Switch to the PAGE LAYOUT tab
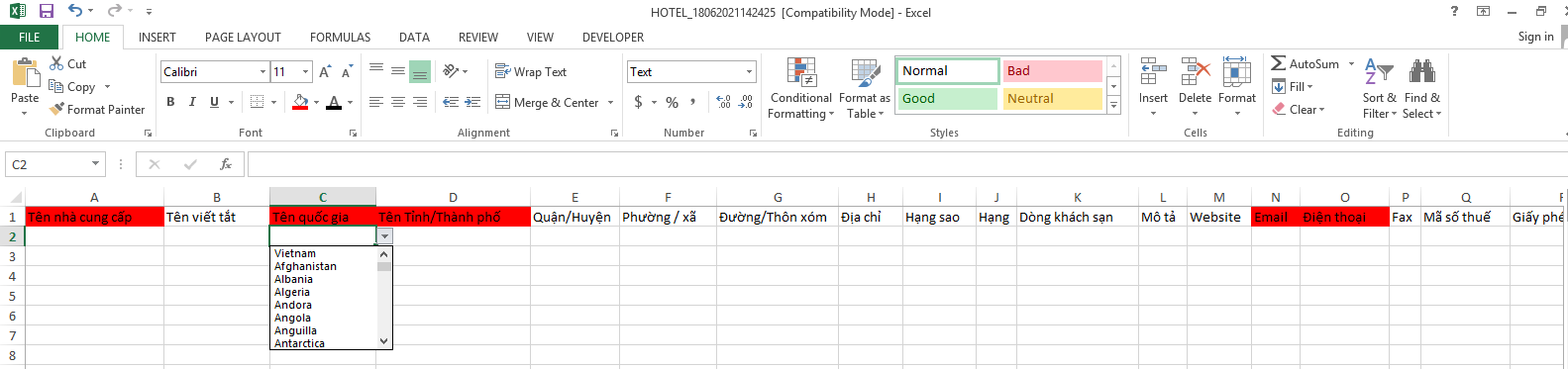The height and width of the screenshot is (369, 1568). pos(243,38)
